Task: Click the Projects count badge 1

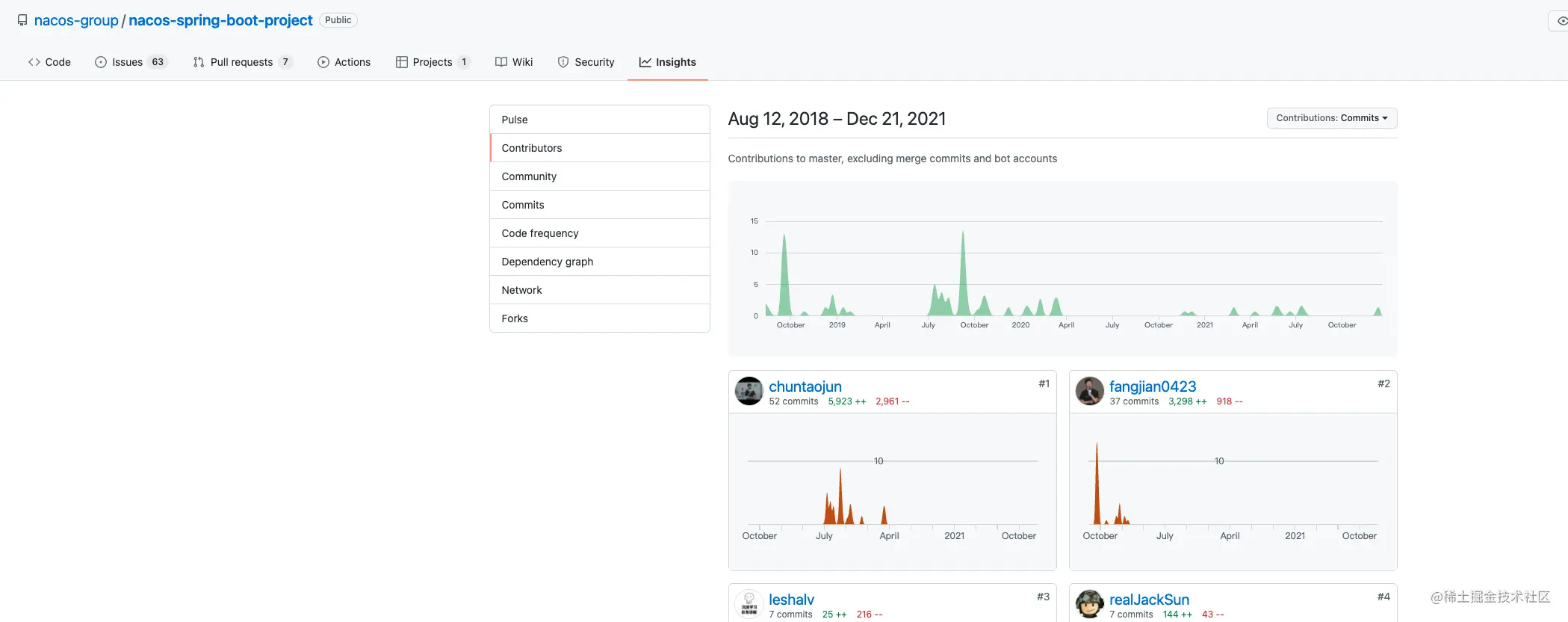Action: tap(464, 62)
